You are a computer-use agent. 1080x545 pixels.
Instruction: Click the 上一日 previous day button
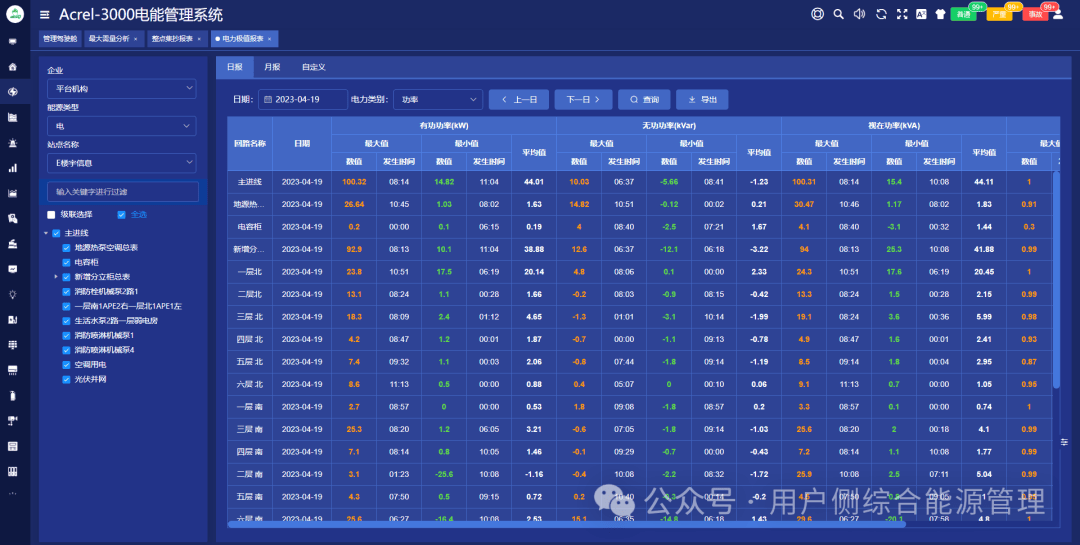pyautogui.click(x=519, y=99)
